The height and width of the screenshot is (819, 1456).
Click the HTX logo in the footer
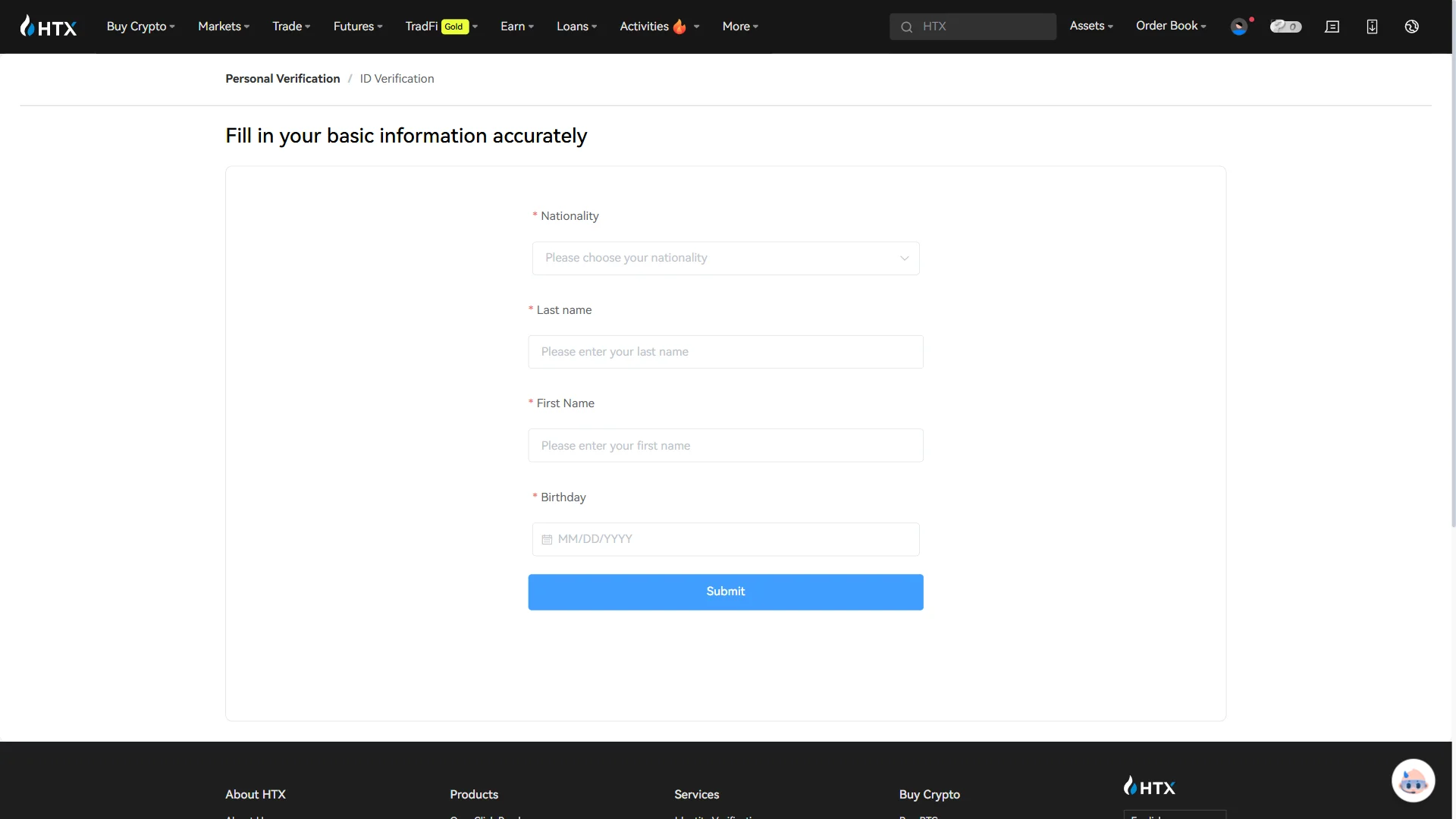pyautogui.click(x=1150, y=786)
